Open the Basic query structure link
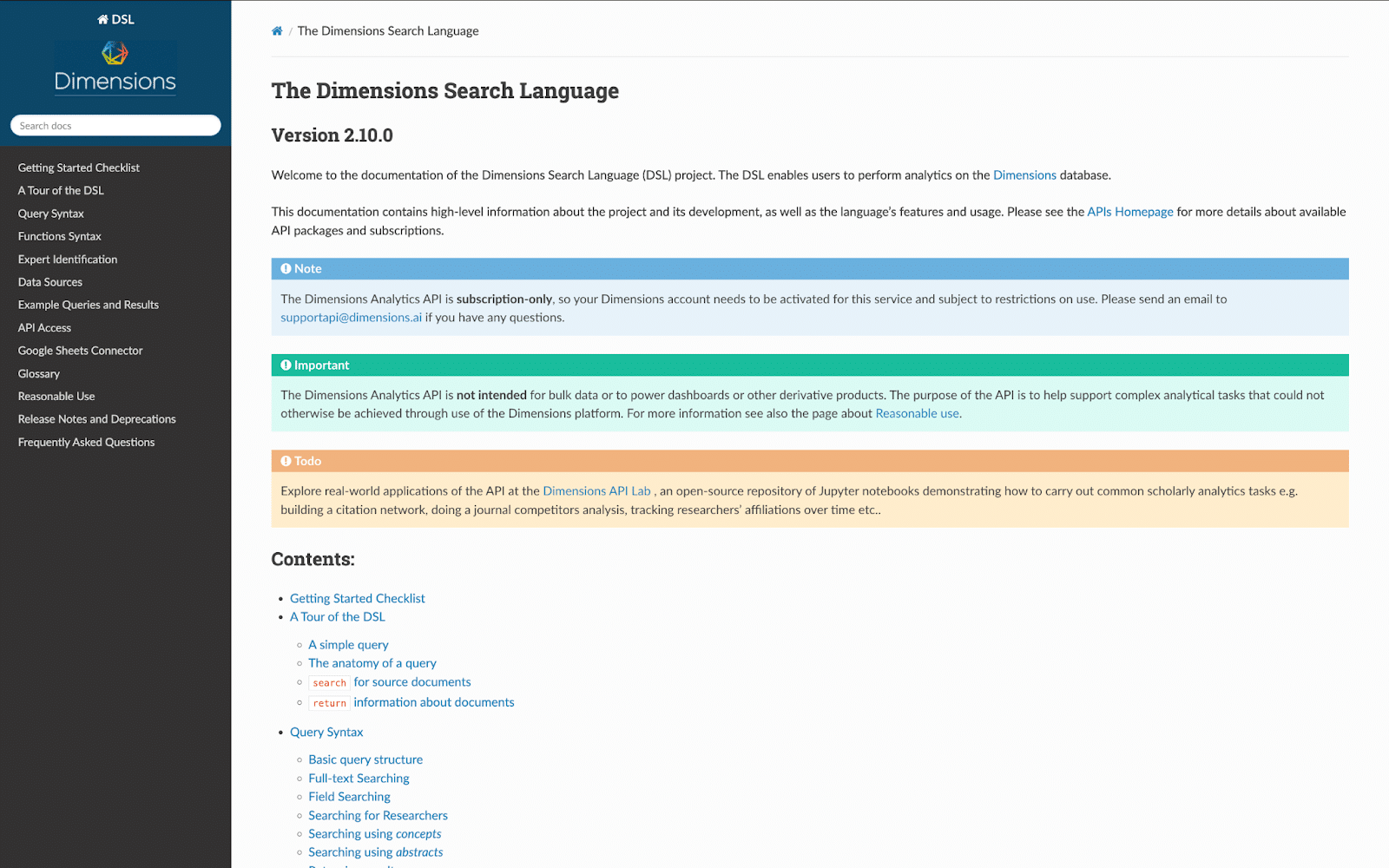Viewport: 1389px width, 868px height. [x=365, y=759]
